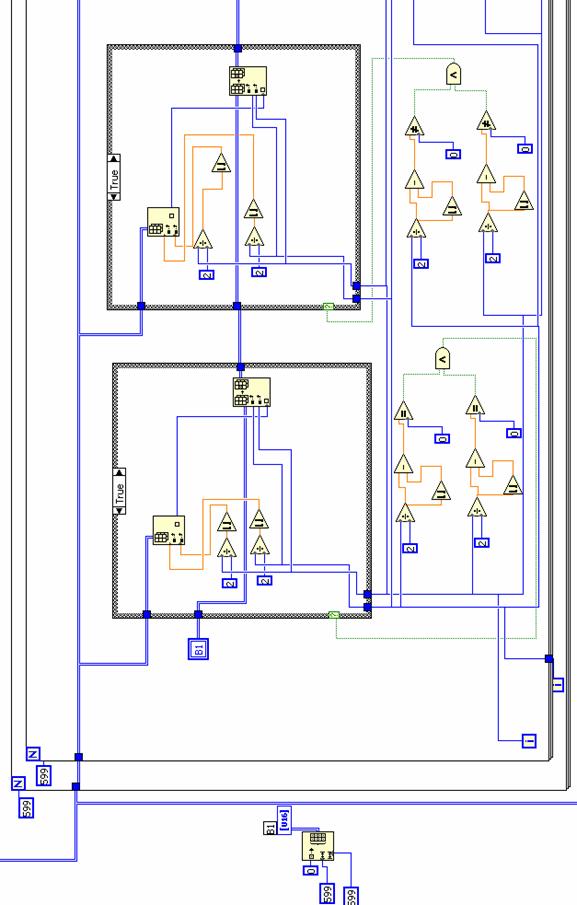Open the upper case structure's True selector
577x905 pixels.
click(x=114, y=177)
